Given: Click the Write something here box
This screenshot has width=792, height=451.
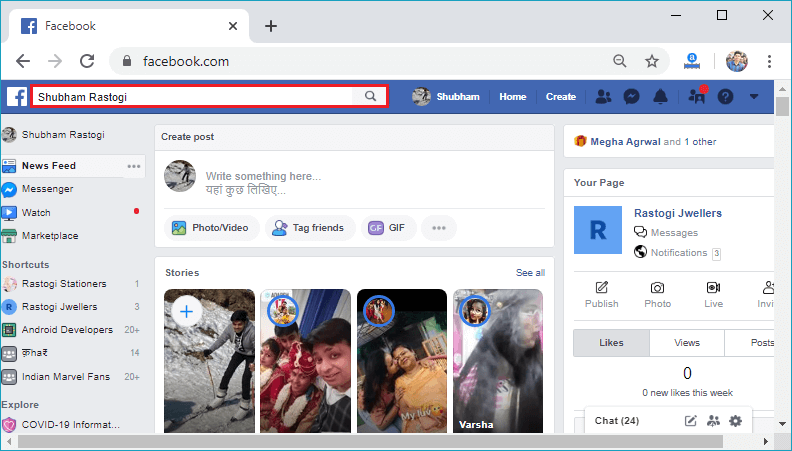Looking at the screenshot, I should pos(263,182).
